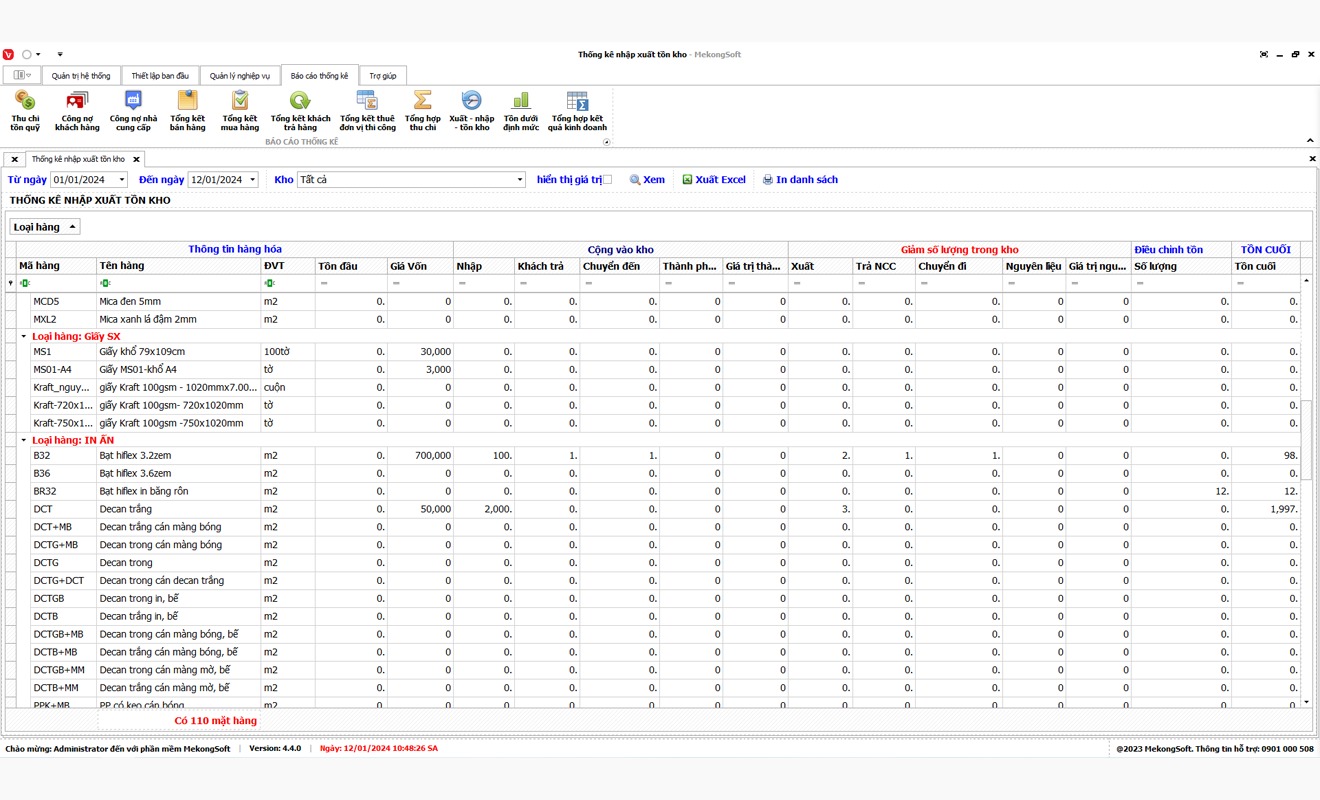This screenshot has width=1320, height=800.
Task: Collapse the Loại hàng: Giấy SX group
Action: [x=24, y=337]
